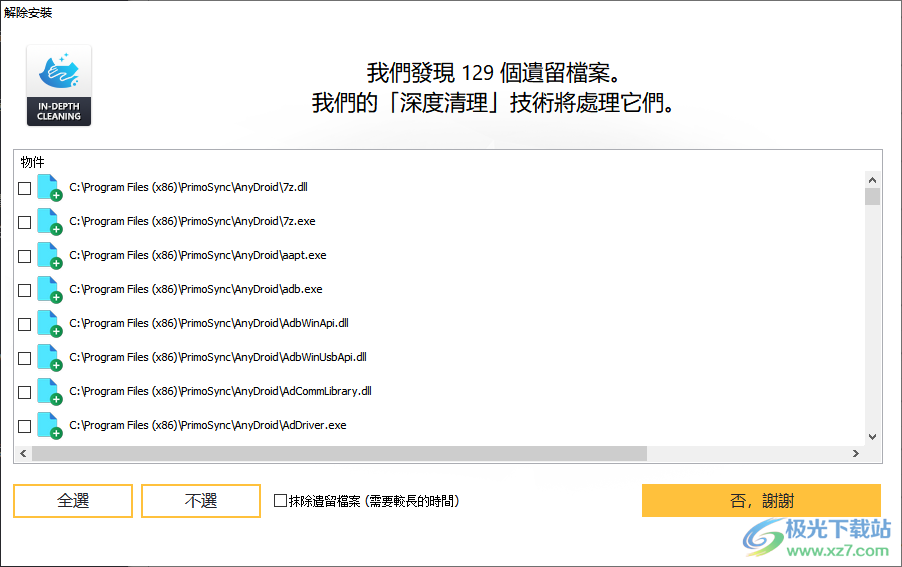Click the horizontal scrollbar thumb
This screenshot has height=567, width=902.
pyautogui.click(x=339, y=454)
